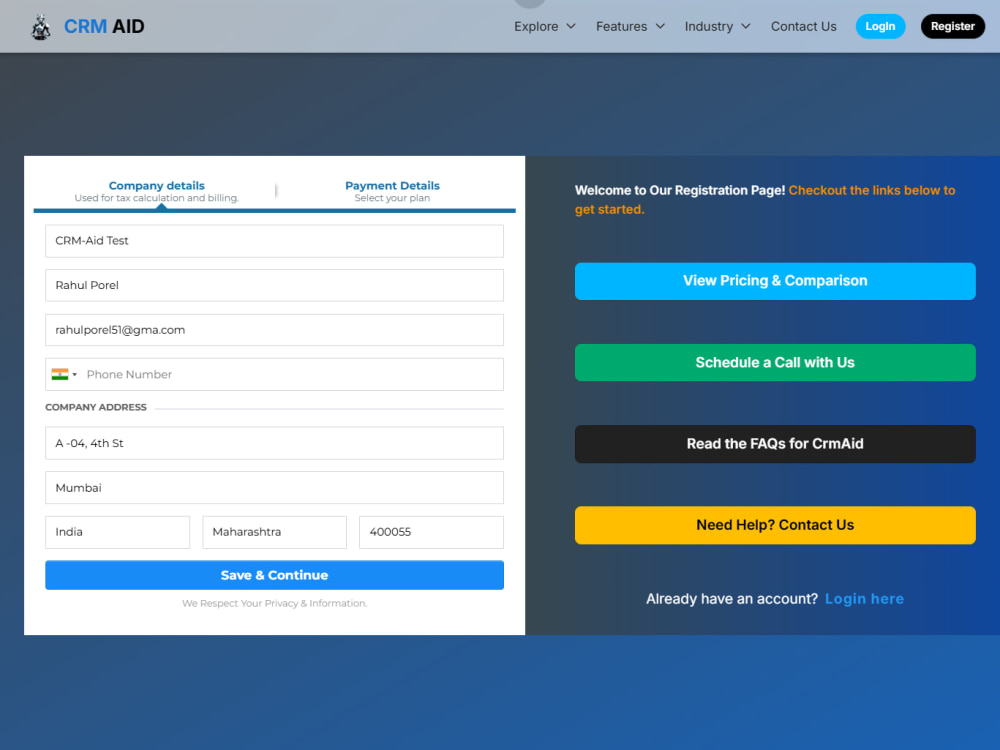Click the postal code field '400055'
The image size is (1000, 750).
click(x=431, y=532)
